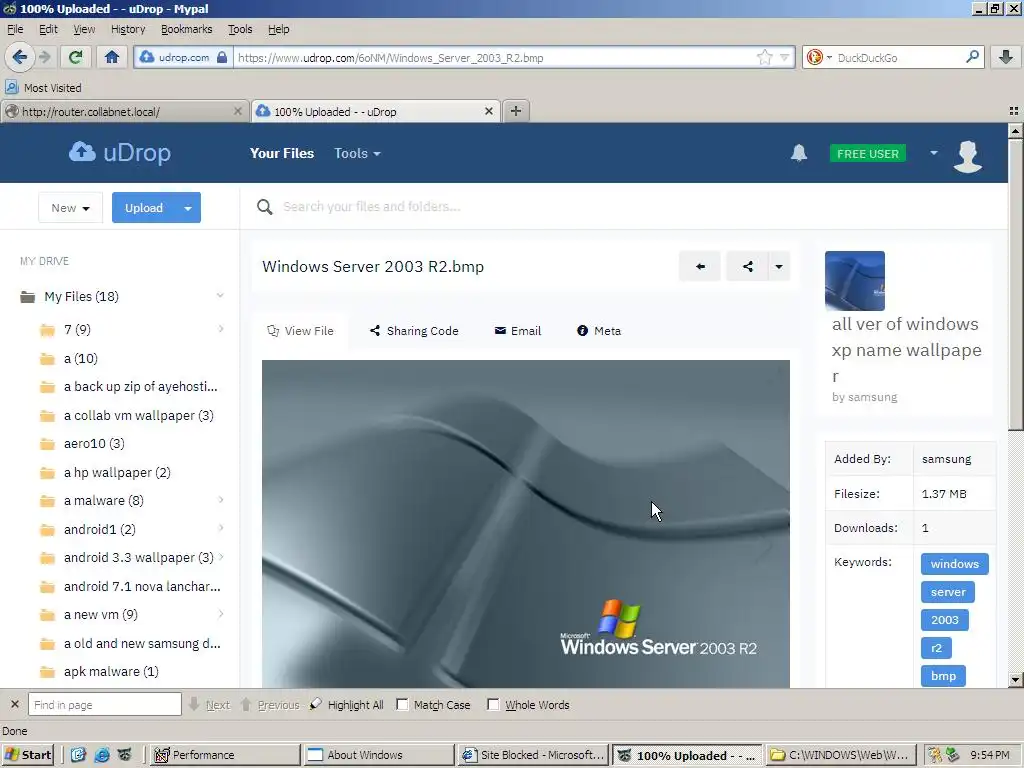
Task: Switch to the router.collabnet.local browser tab
Action: tap(124, 112)
